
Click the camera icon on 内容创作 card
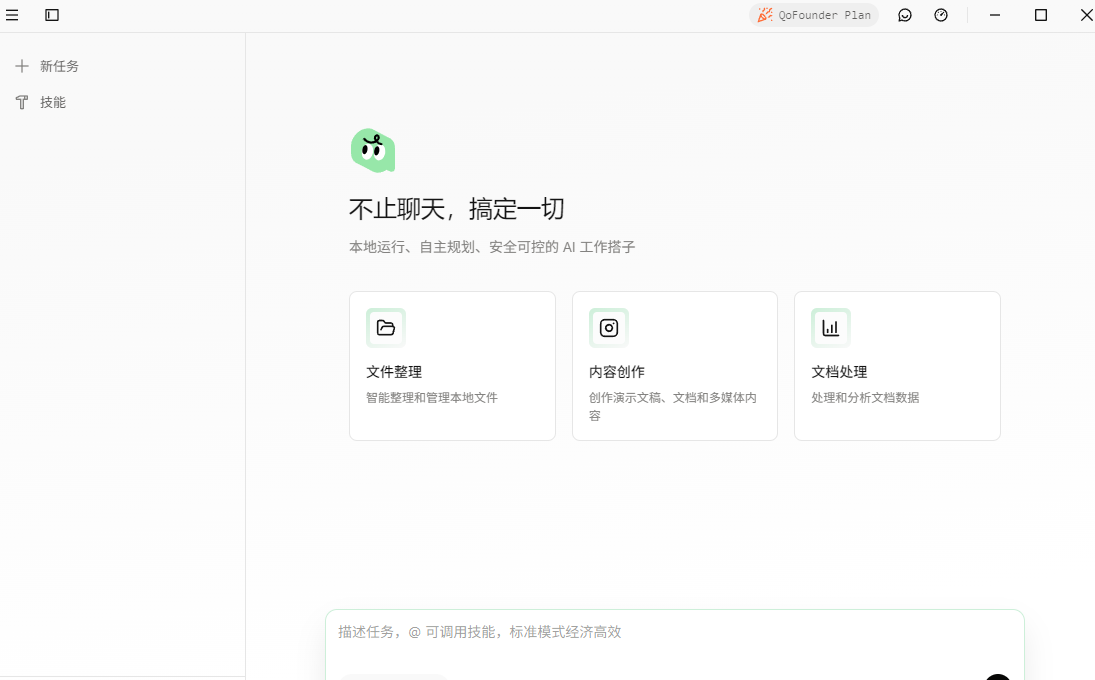609,328
